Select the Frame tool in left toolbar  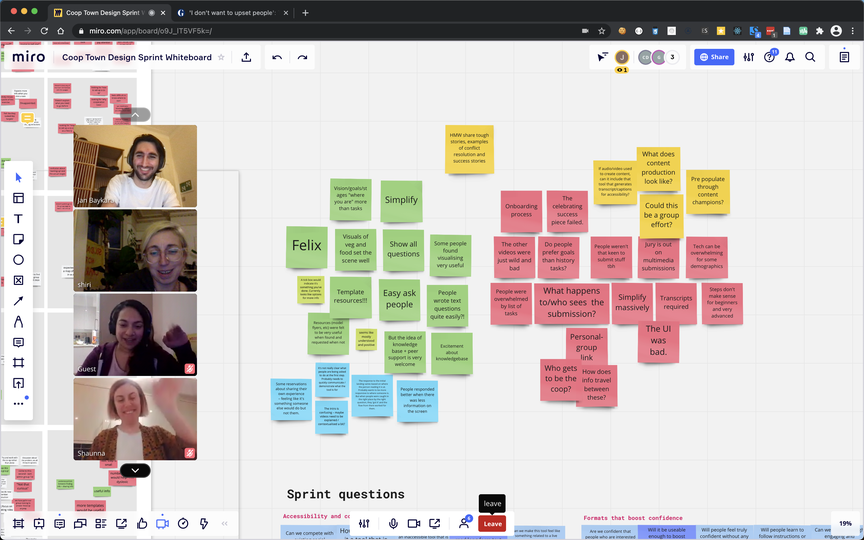18,363
